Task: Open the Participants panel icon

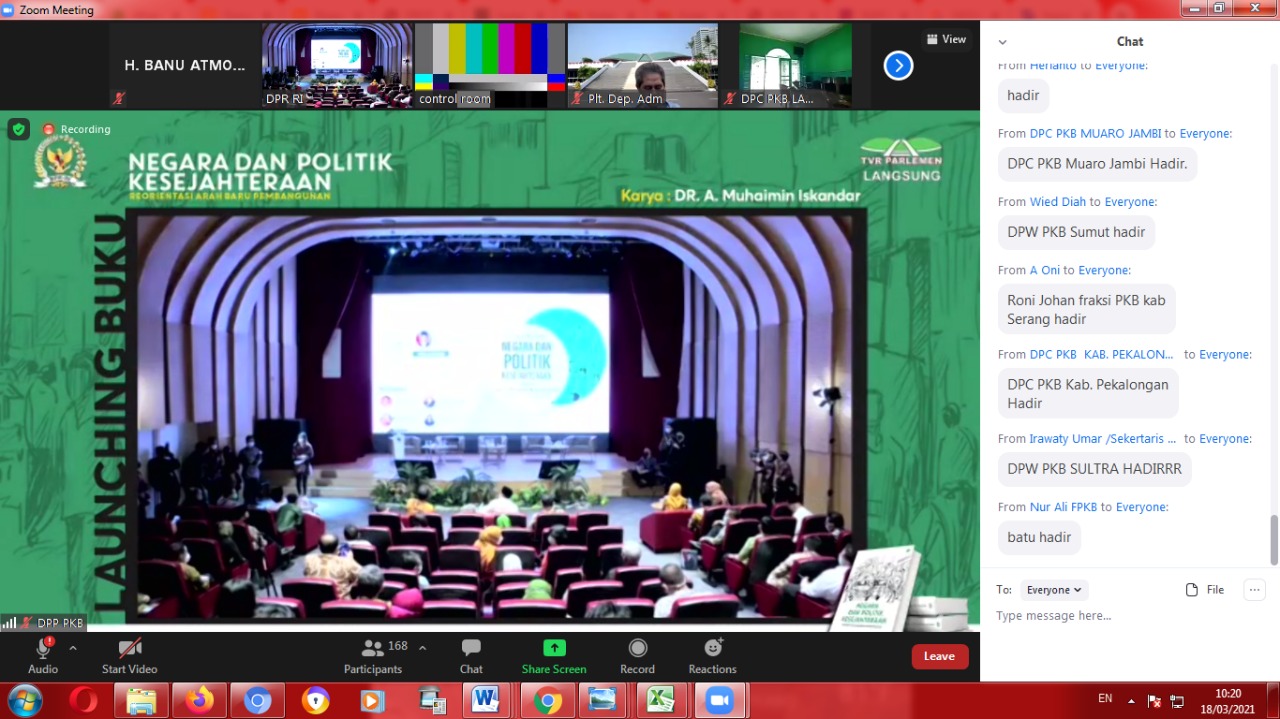Action: [x=373, y=648]
